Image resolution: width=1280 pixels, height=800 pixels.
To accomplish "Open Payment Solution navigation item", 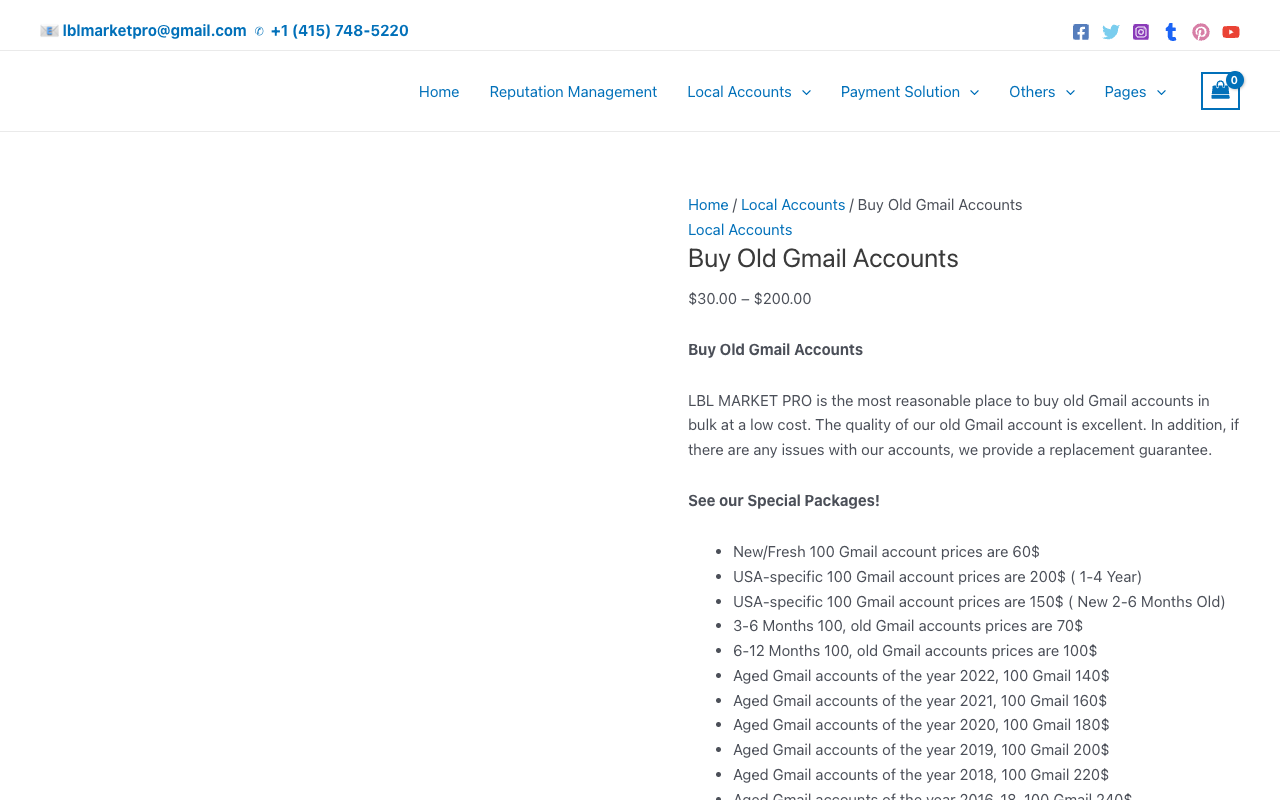I will (900, 92).
